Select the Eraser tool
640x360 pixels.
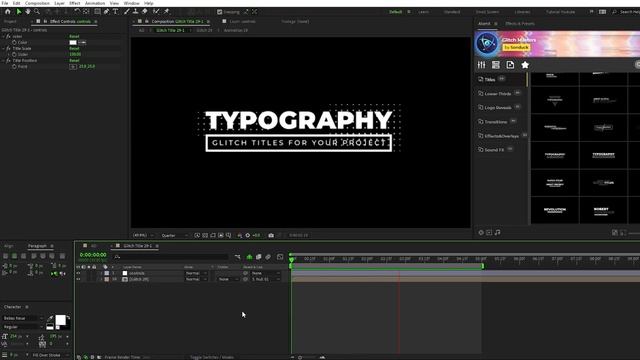pyautogui.click(x=144, y=12)
